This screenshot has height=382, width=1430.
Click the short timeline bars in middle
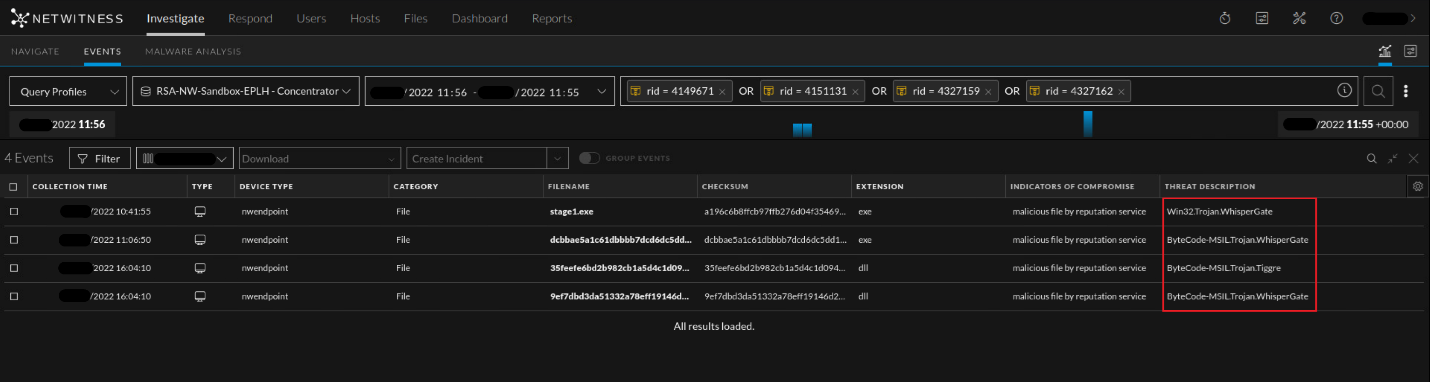[802, 130]
